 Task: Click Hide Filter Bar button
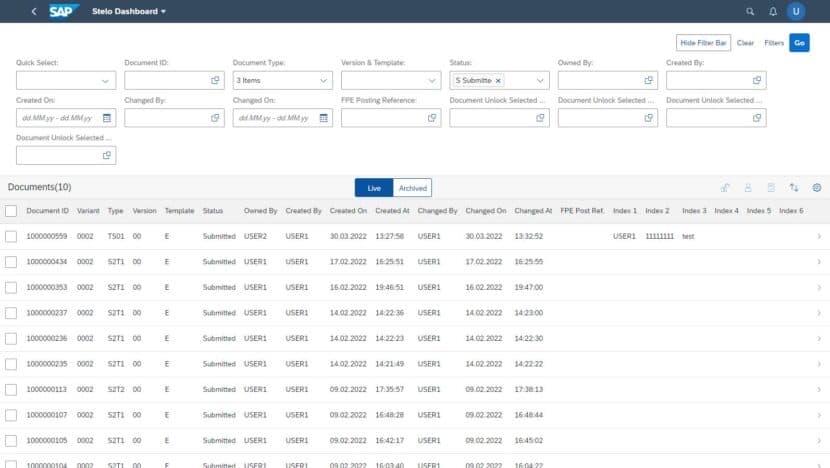coord(703,43)
